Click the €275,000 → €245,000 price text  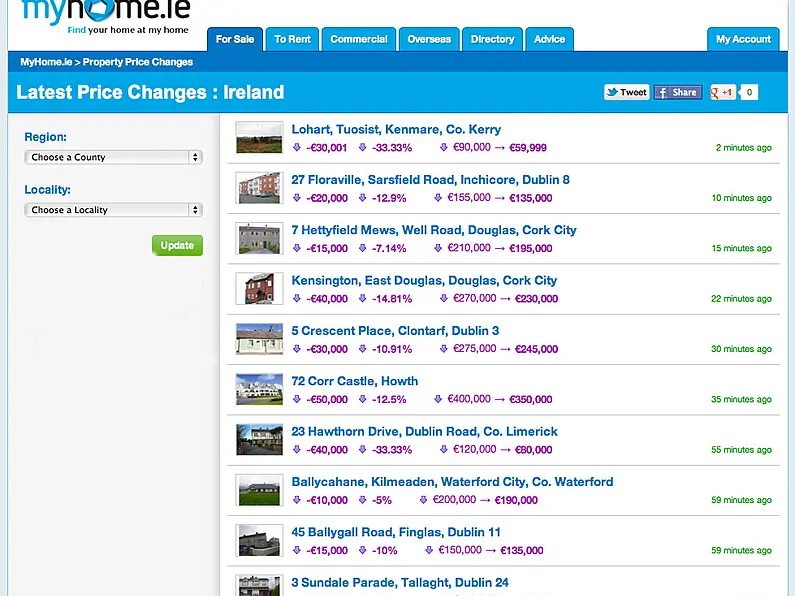click(505, 349)
